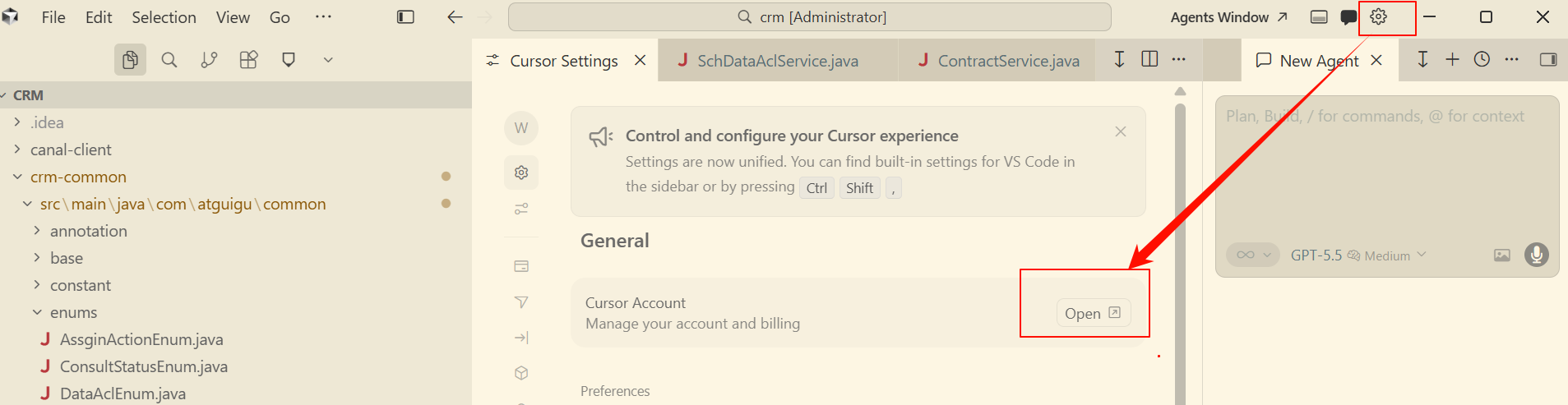Open the Go menu

tap(280, 17)
